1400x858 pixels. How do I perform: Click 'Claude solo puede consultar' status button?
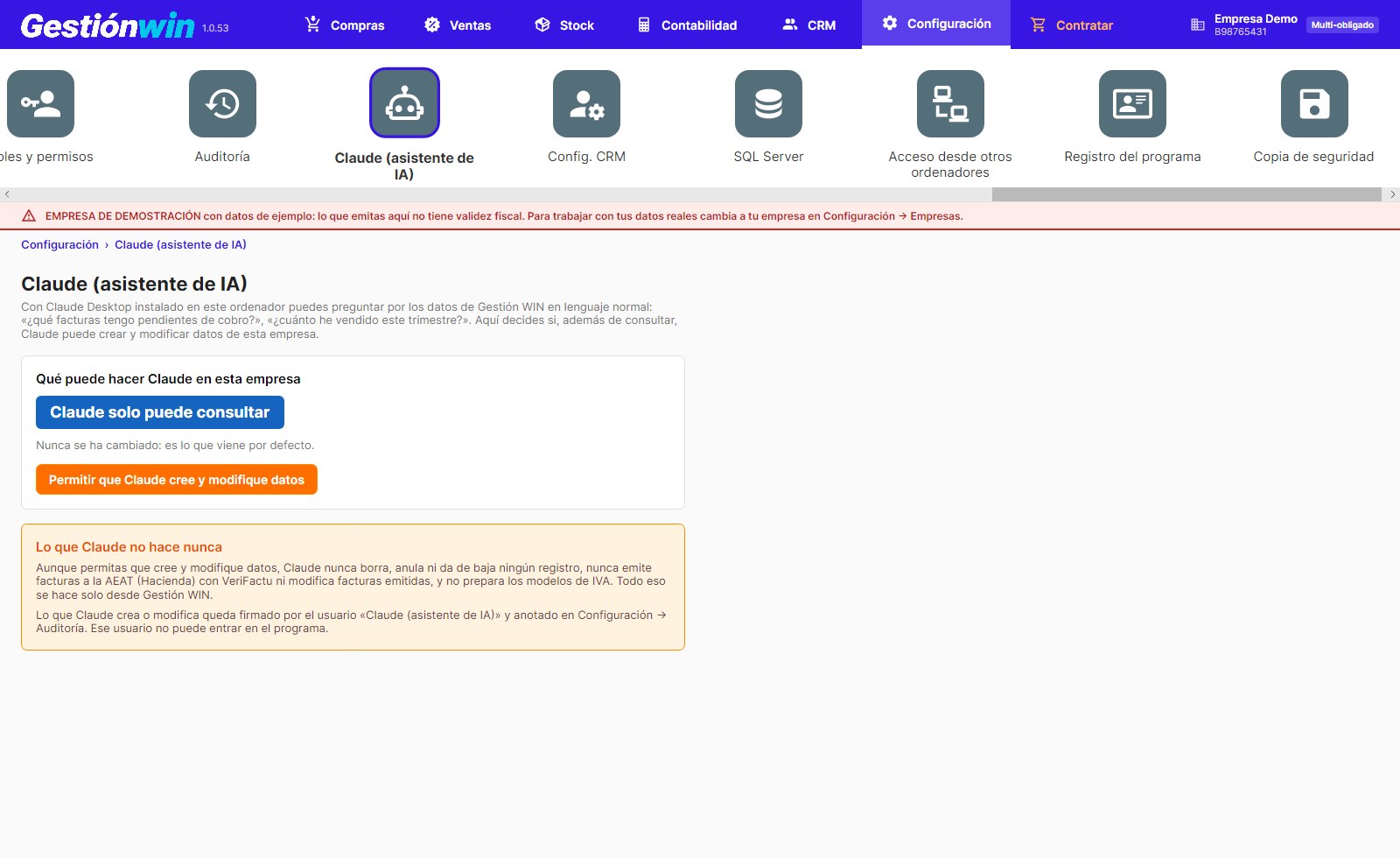tap(160, 412)
